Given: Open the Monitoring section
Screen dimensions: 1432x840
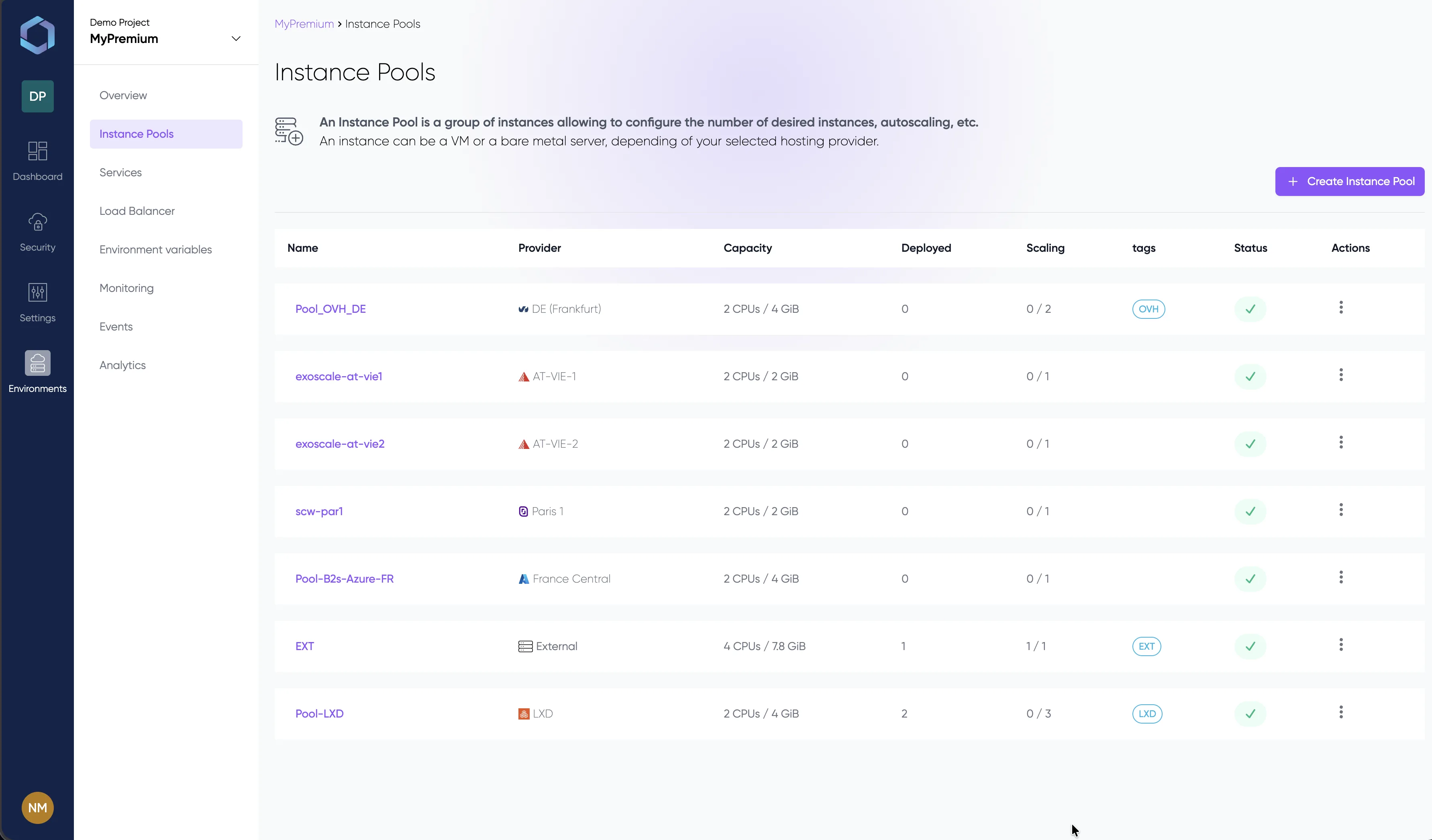Looking at the screenshot, I should coord(126,288).
